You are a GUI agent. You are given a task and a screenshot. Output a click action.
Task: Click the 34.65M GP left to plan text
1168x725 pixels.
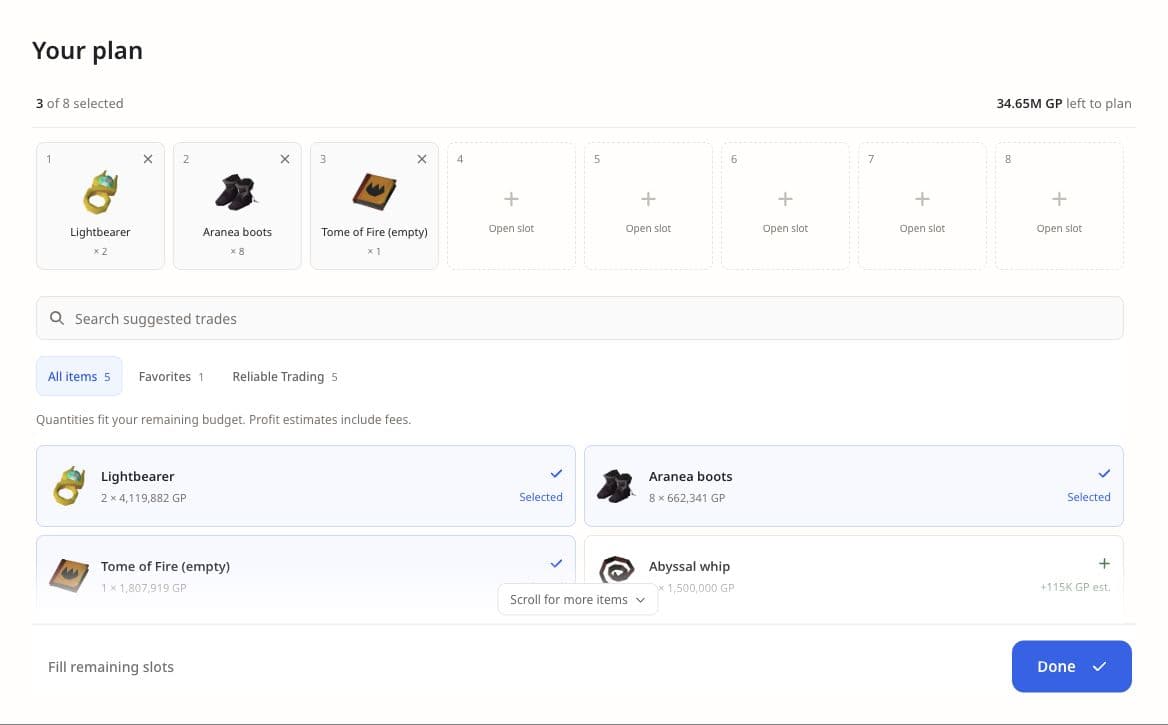click(x=1064, y=104)
